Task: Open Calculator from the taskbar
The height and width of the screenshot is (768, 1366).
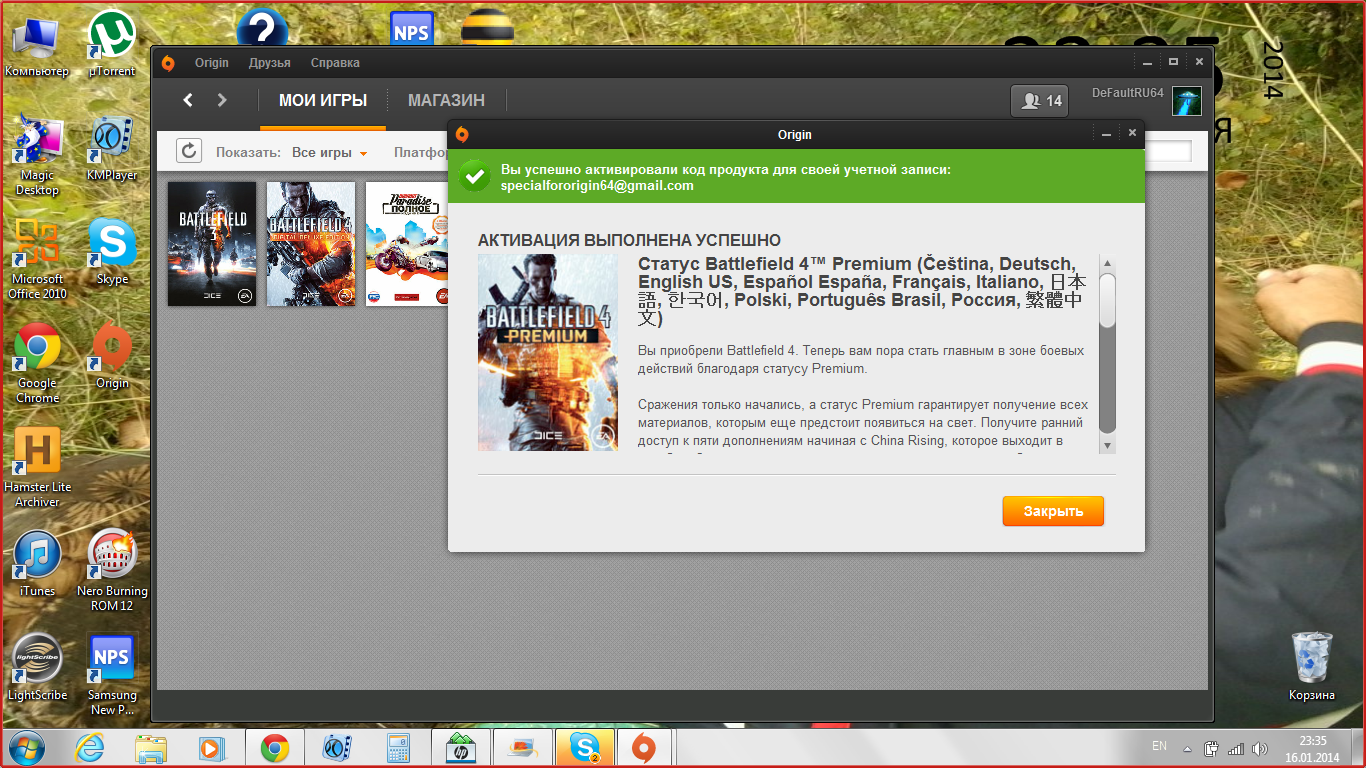Action: [x=399, y=747]
